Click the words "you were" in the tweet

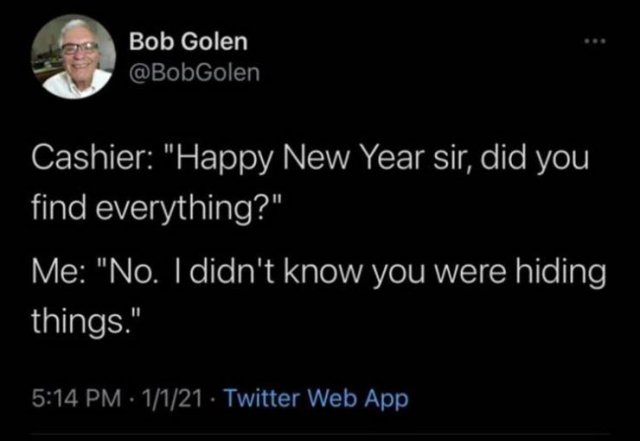(419, 274)
